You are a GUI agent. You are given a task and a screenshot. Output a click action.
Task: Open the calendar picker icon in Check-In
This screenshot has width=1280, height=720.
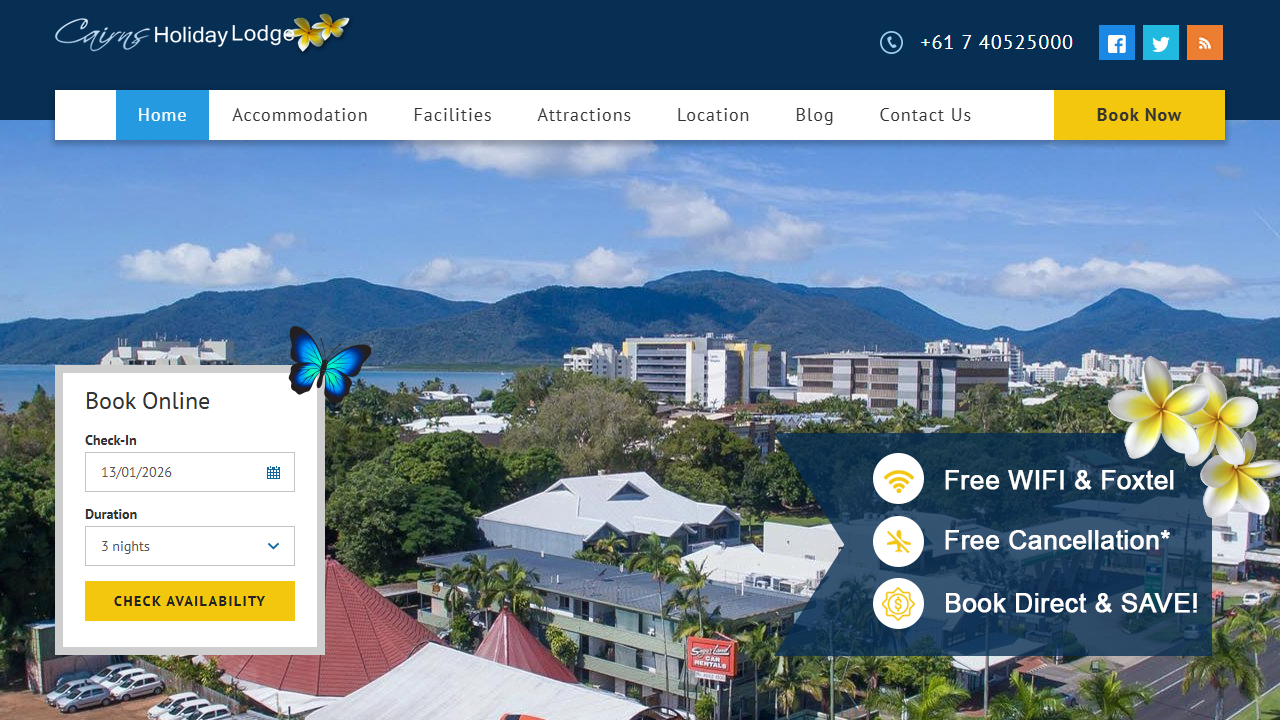click(274, 472)
